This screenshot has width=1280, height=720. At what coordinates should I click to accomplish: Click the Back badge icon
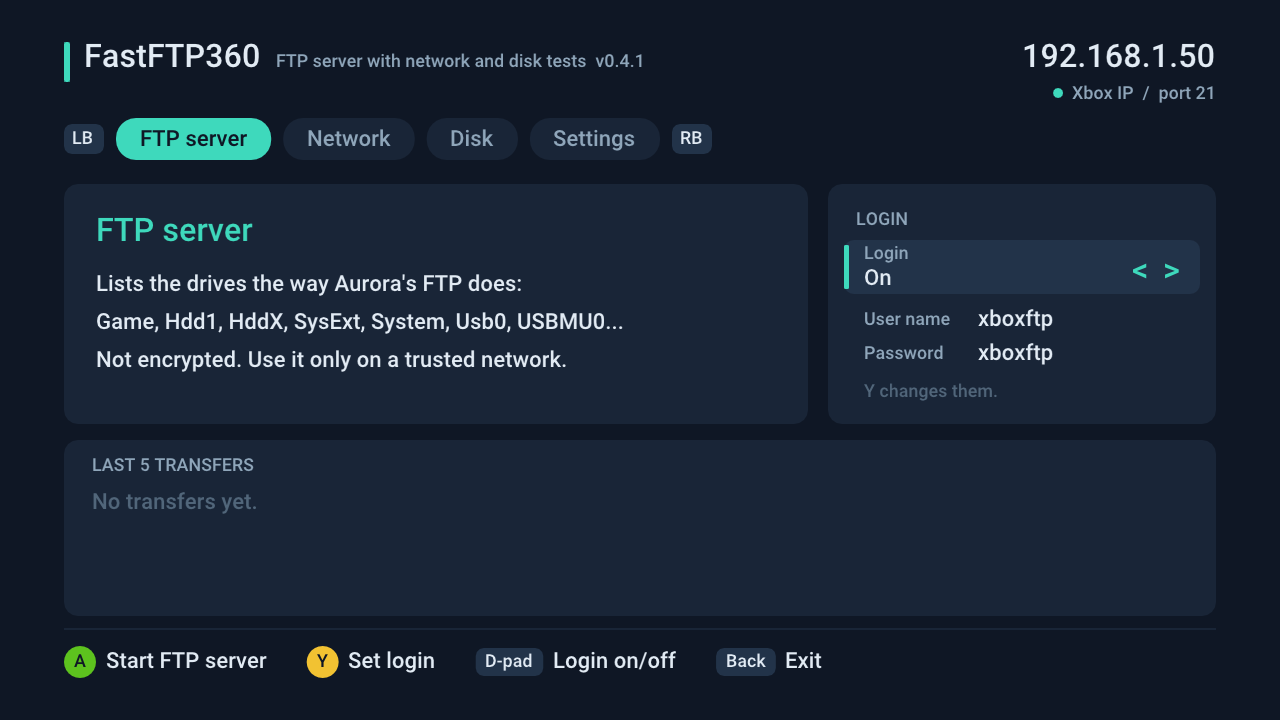(746, 661)
